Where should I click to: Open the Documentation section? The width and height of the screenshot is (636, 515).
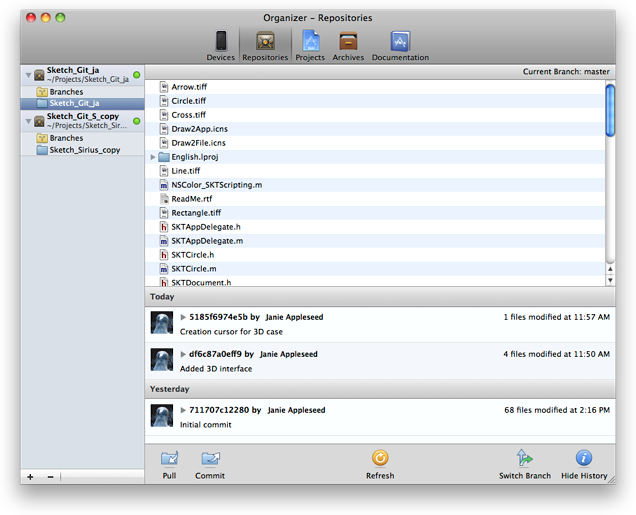click(400, 42)
